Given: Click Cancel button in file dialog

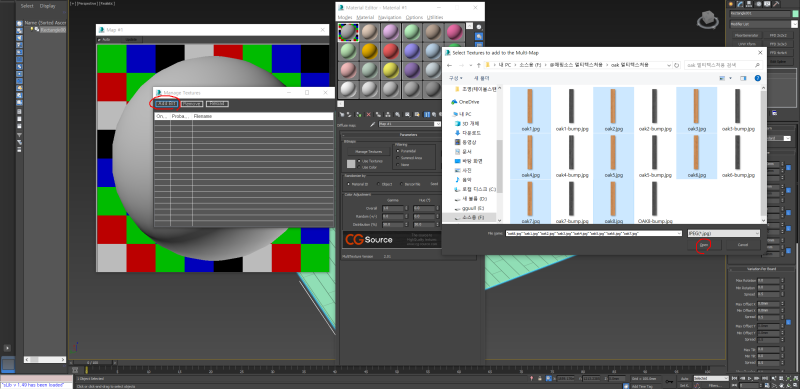Looking at the screenshot, I should (743, 245).
